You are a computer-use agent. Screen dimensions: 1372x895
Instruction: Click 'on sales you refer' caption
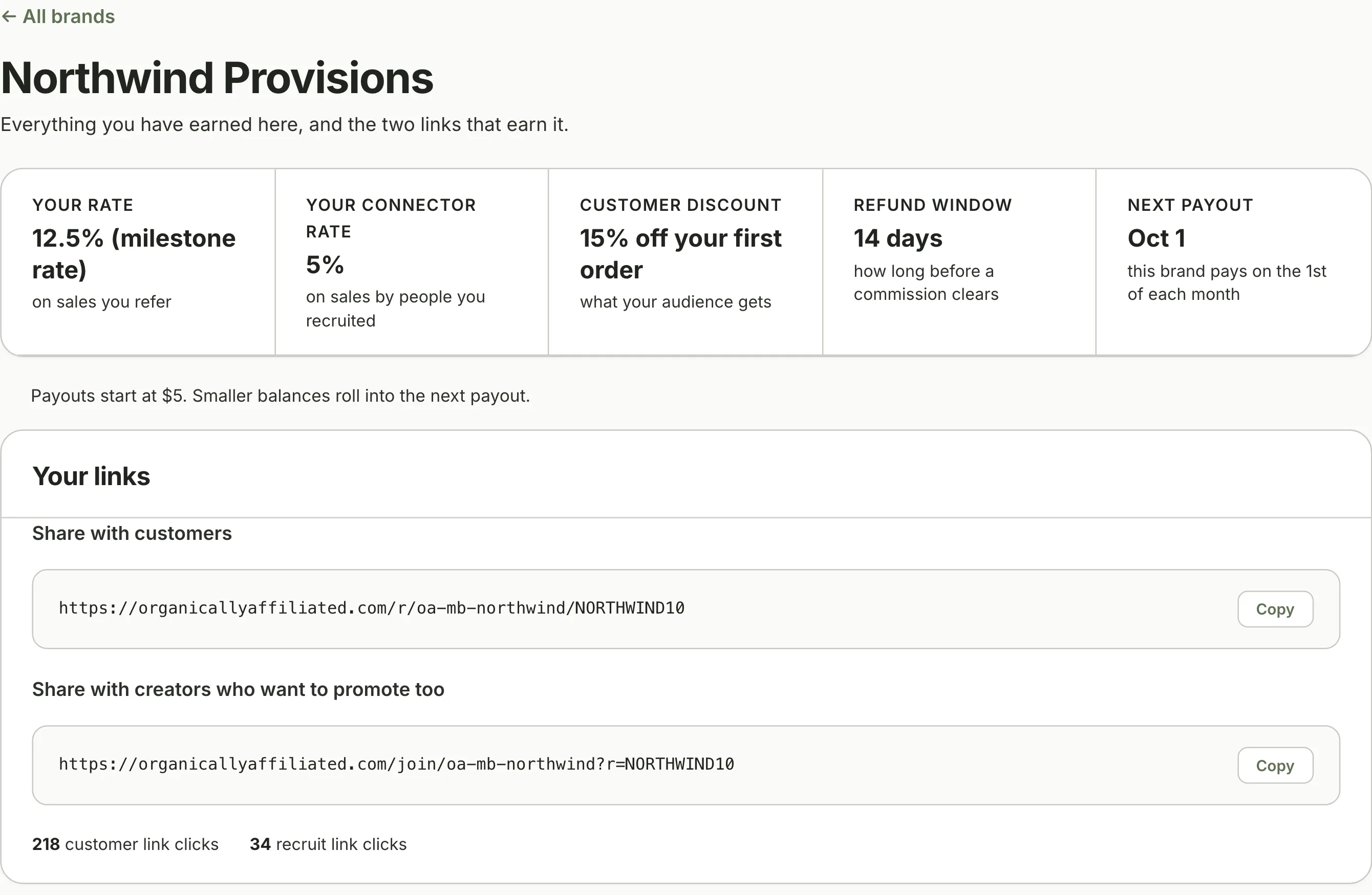pyautogui.click(x=101, y=301)
